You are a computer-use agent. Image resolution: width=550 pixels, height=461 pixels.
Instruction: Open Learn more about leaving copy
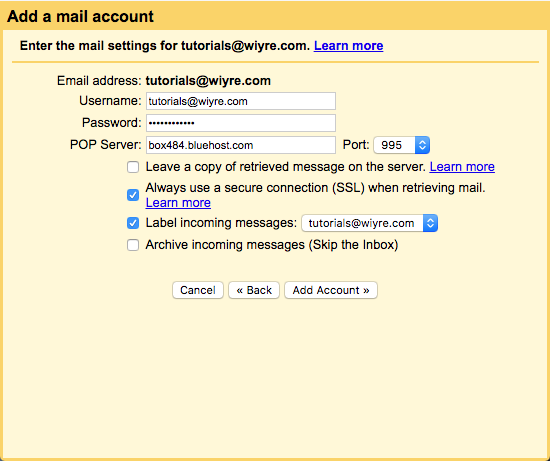click(x=462, y=167)
